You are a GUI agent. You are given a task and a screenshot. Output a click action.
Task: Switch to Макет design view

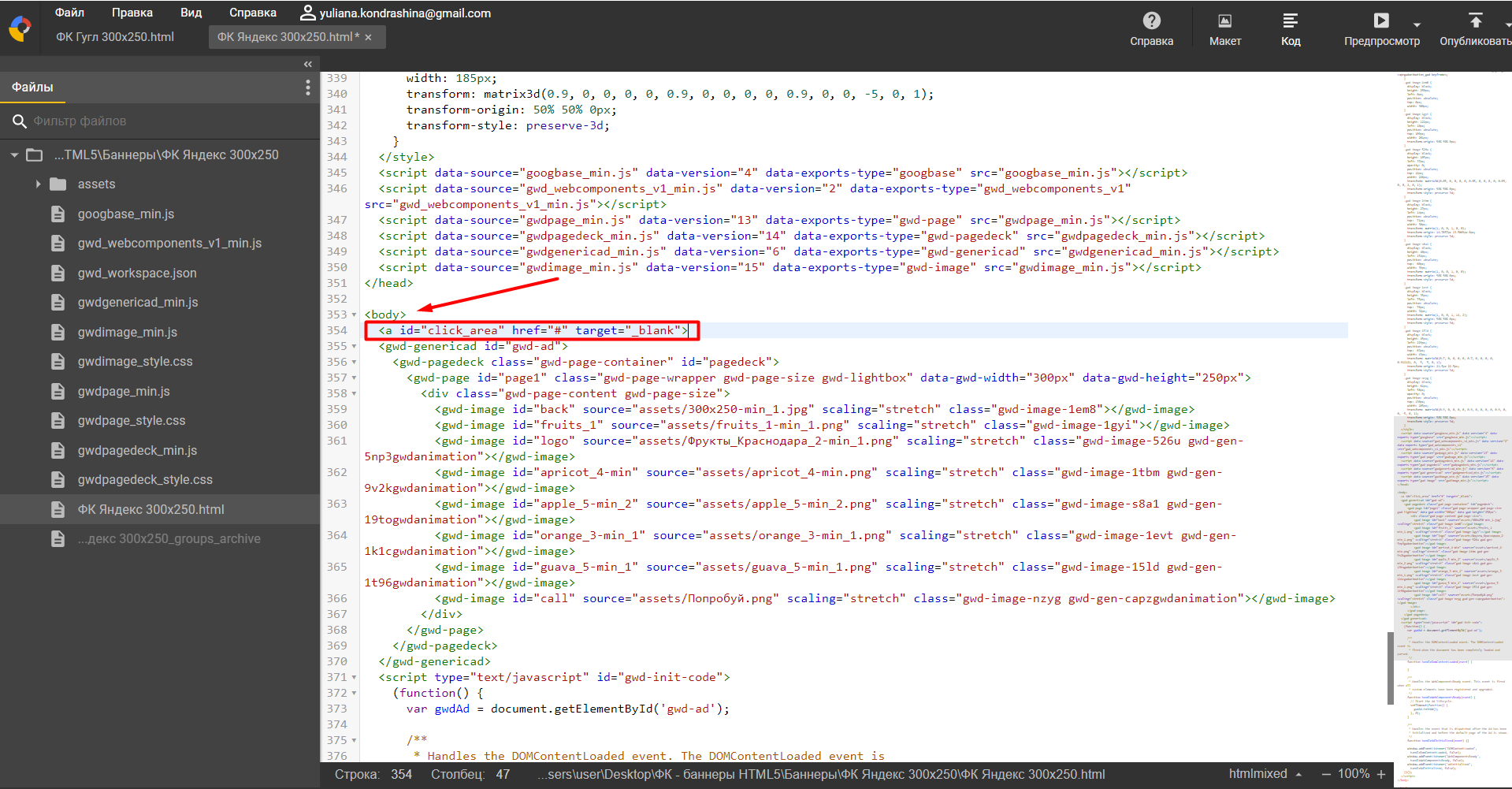pos(1224,28)
